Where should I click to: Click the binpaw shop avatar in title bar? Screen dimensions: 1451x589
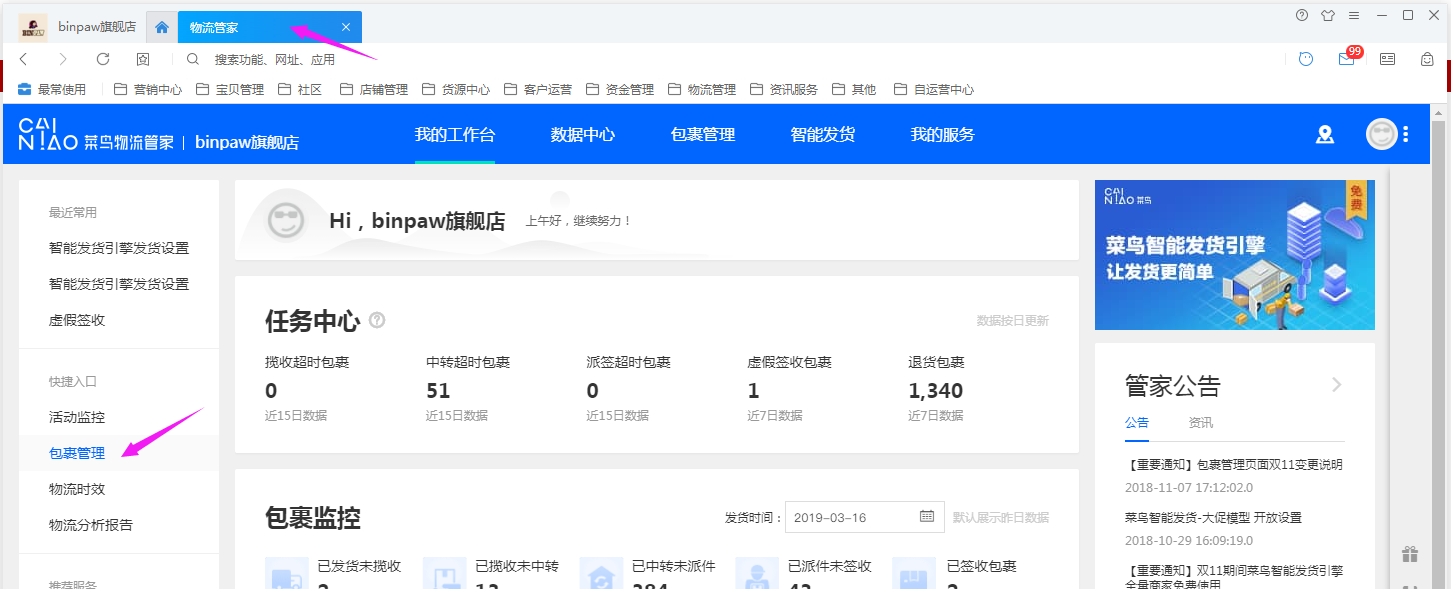[33, 27]
